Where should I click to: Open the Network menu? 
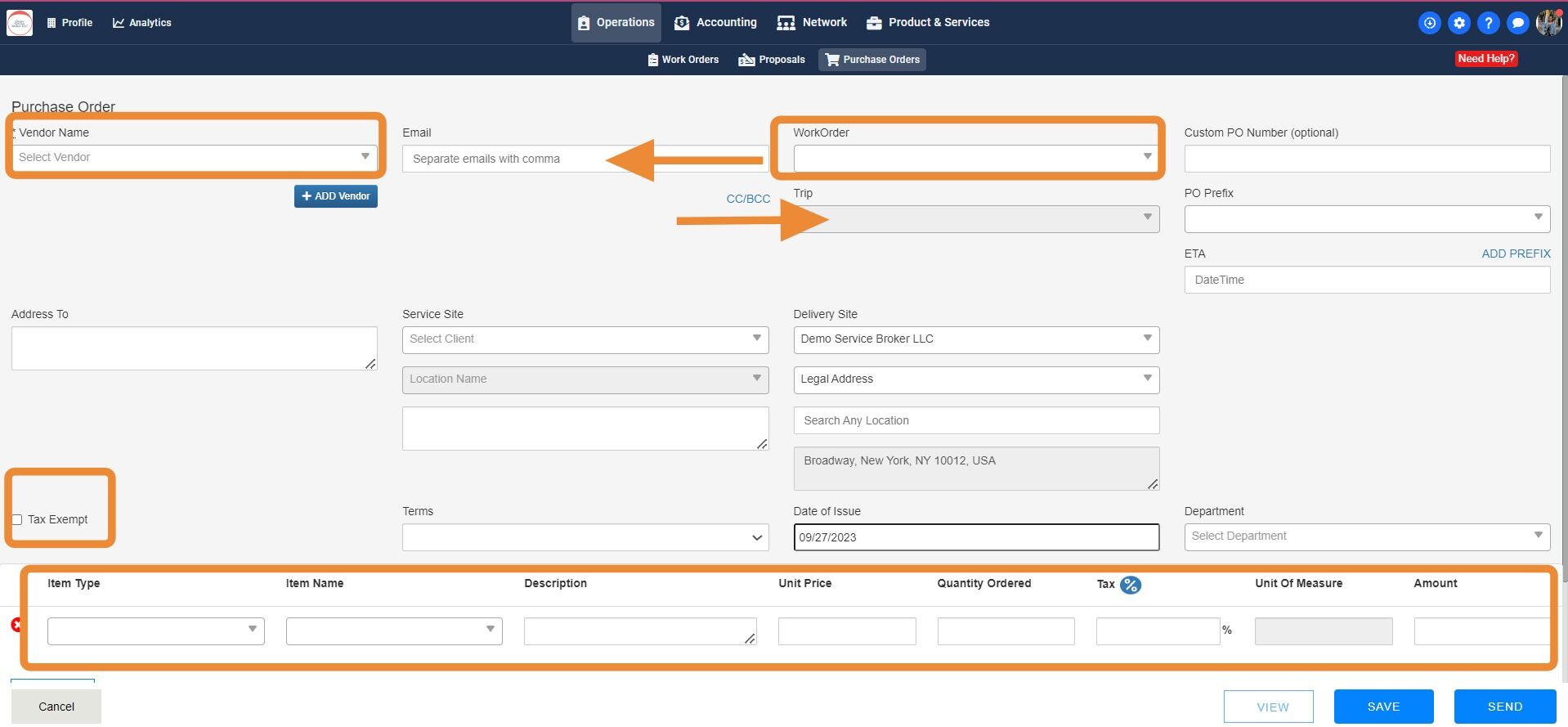coord(812,23)
